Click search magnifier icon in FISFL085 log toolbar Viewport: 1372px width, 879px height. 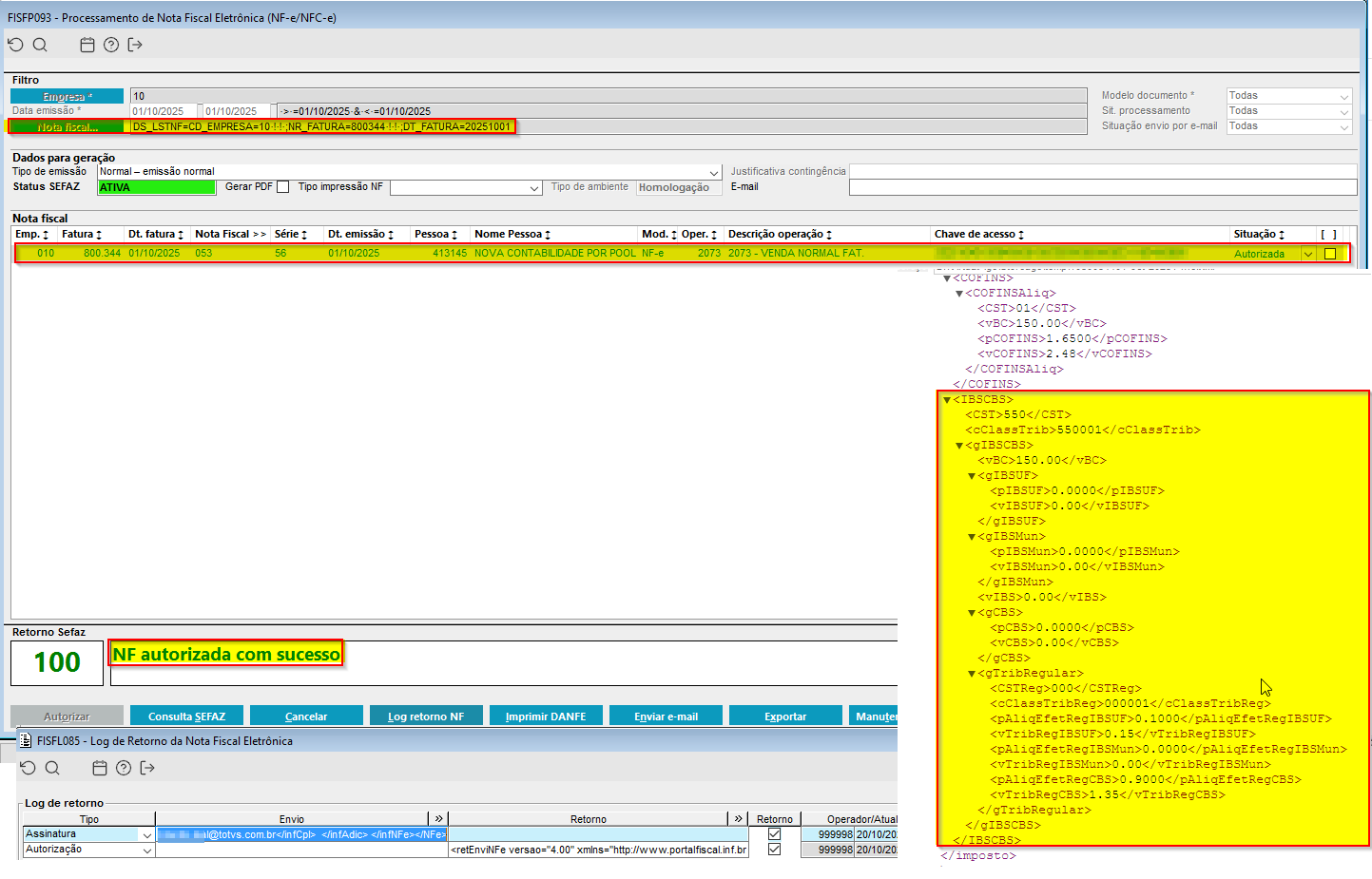52,768
